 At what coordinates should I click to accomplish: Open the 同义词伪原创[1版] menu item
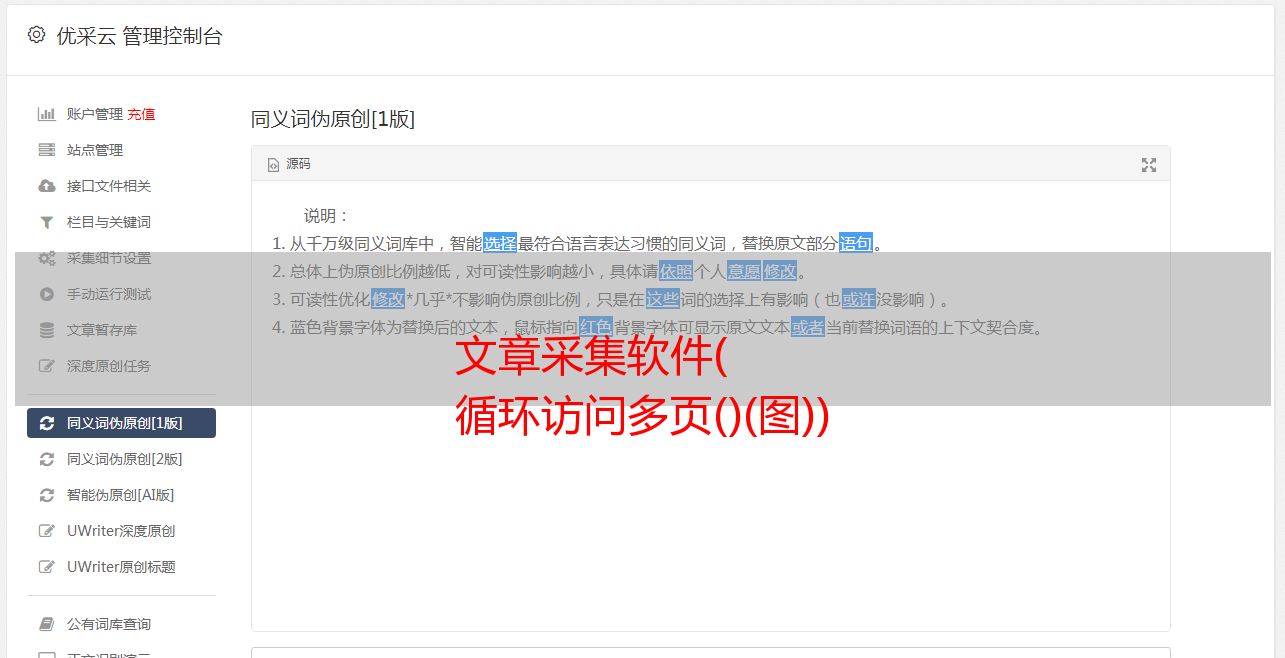coord(121,423)
